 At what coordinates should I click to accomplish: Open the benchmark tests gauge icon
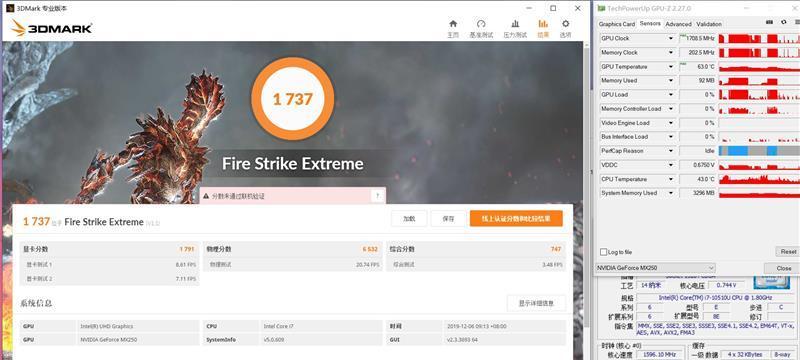pyautogui.click(x=481, y=24)
